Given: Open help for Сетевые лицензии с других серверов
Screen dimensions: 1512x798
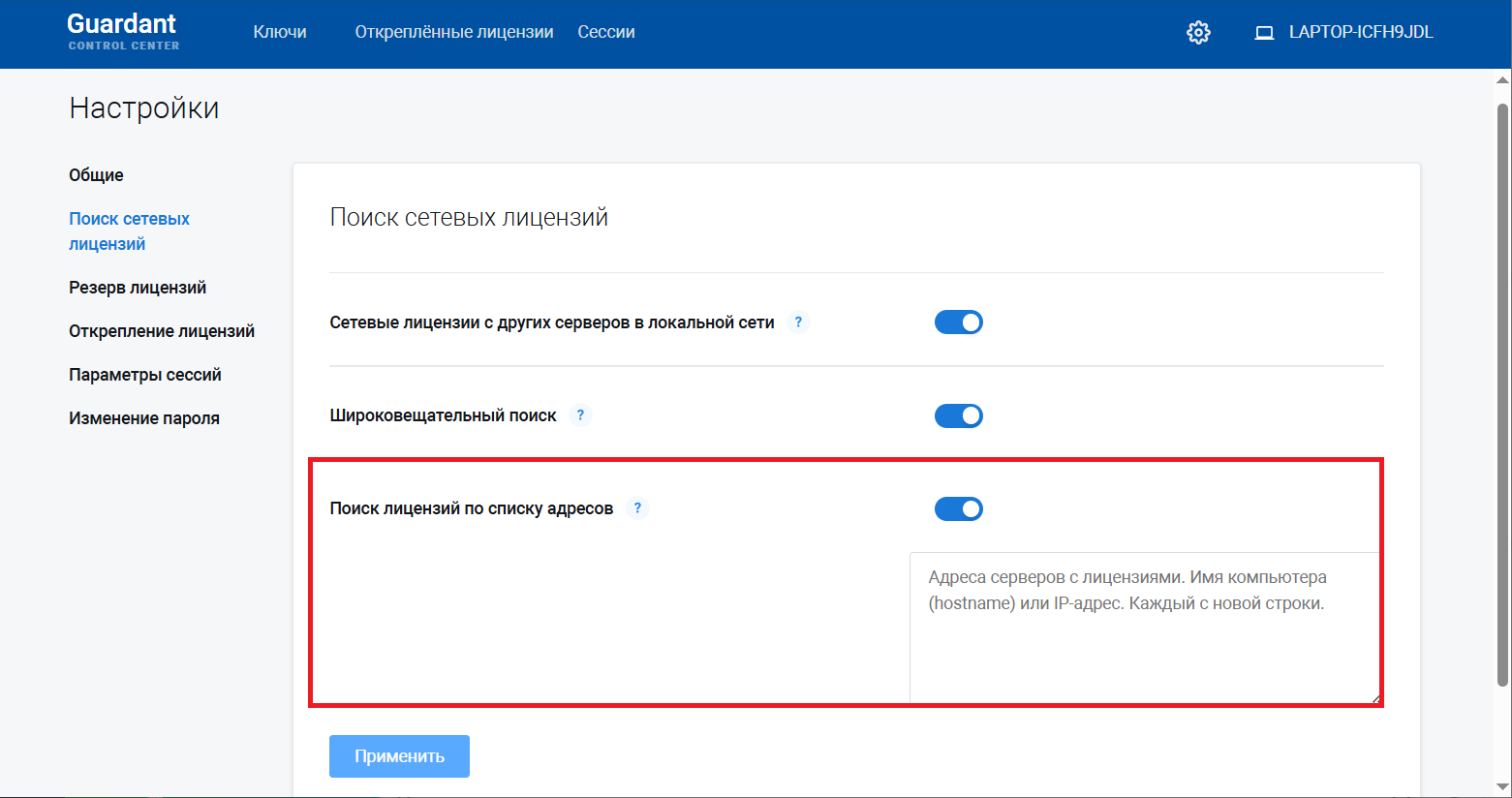Looking at the screenshot, I should click(x=798, y=322).
